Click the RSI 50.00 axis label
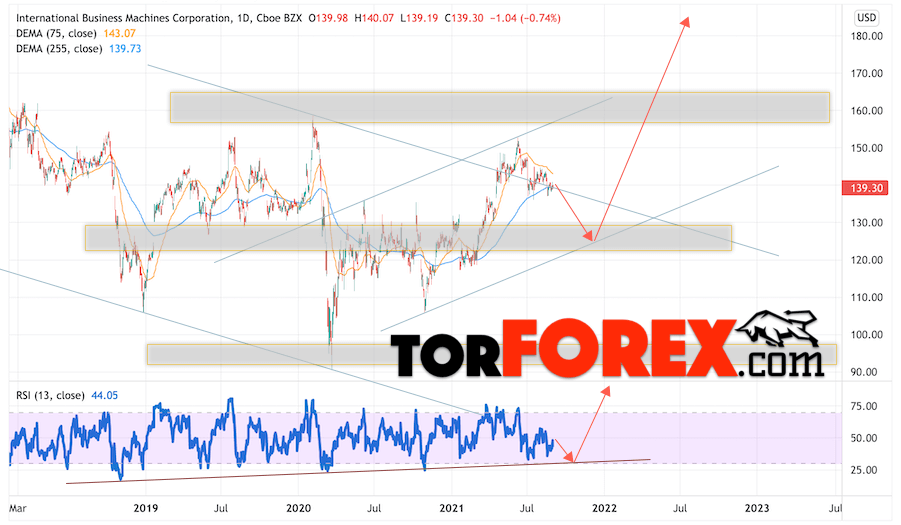 click(x=864, y=438)
